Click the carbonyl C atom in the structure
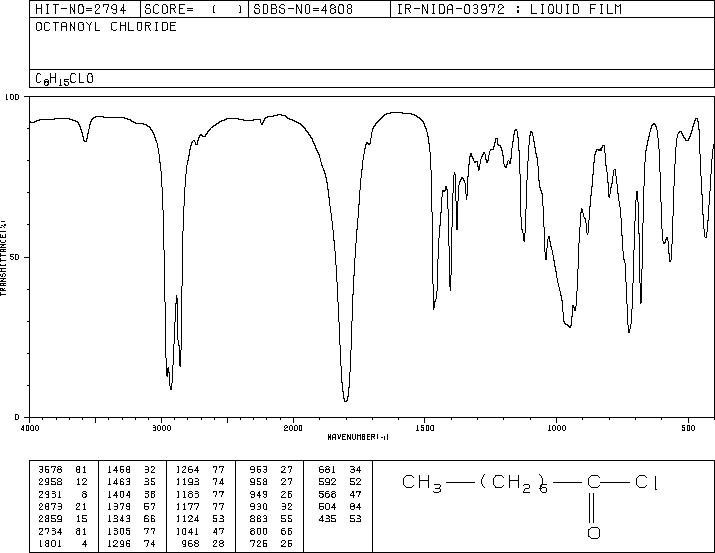This screenshot has width=715, height=553. pyautogui.click(x=594, y=482)
